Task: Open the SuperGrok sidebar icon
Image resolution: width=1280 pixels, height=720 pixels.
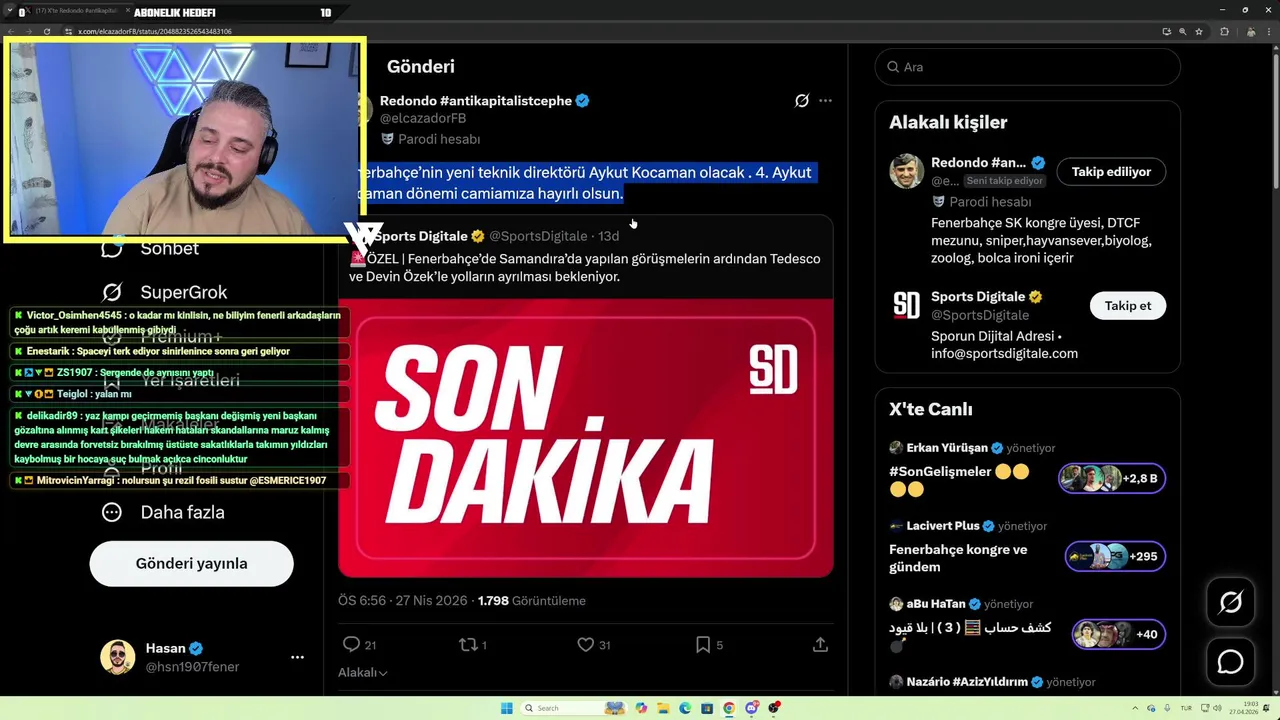Action: click(x=112, y=292)
